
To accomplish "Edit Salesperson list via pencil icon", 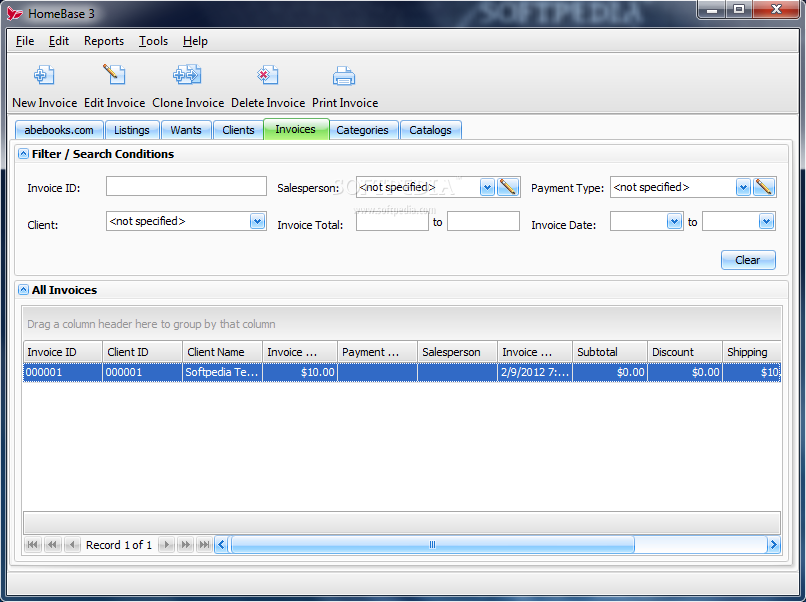I will pos(508,187).
